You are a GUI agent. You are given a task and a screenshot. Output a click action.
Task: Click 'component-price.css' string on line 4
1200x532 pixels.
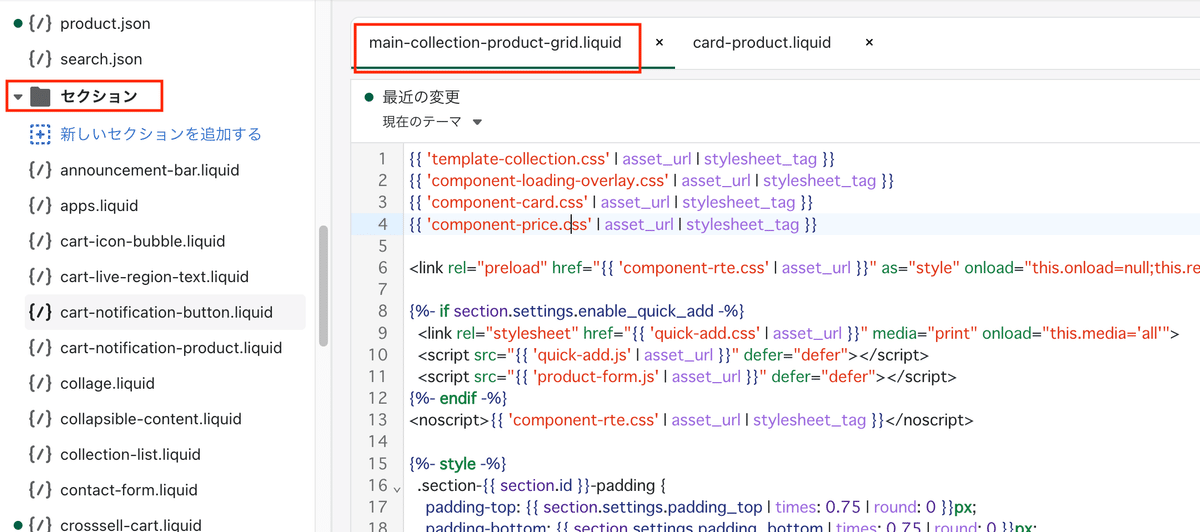[509, 225]
